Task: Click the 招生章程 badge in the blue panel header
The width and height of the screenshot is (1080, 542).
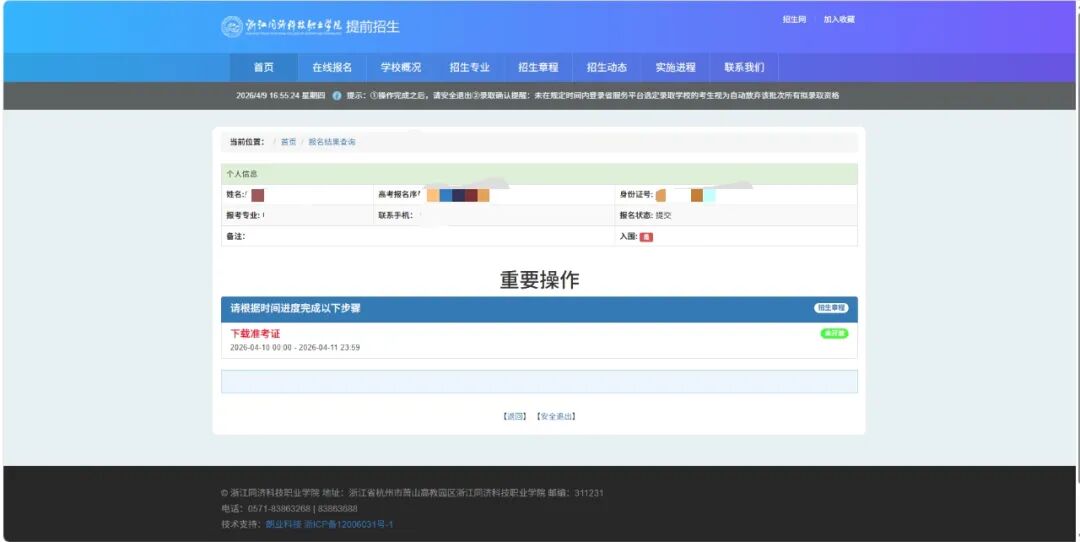Action: [831, 308]
